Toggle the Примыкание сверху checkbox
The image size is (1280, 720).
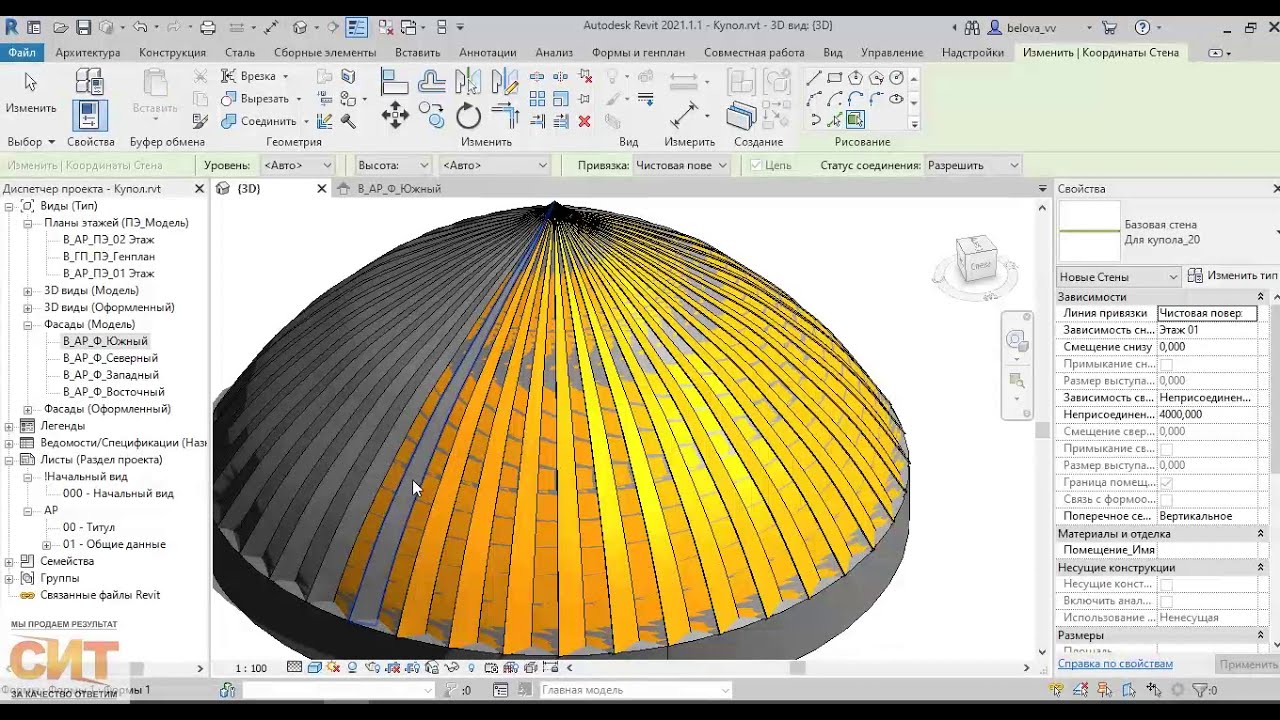click(x=1166, y=448)
